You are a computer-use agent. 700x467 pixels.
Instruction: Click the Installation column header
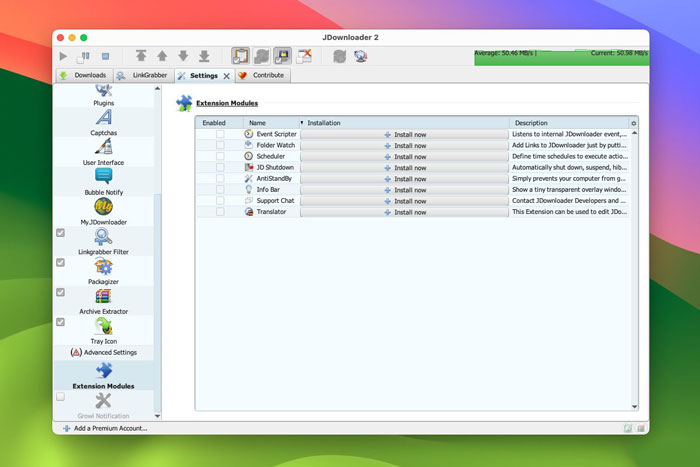pyautogui.click(x=404, y=123)
